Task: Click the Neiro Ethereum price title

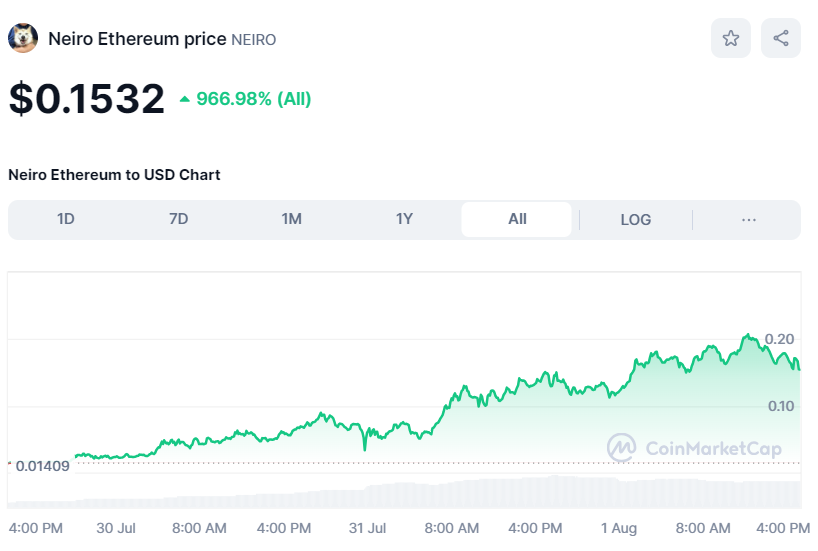Action: pos(137,39)
